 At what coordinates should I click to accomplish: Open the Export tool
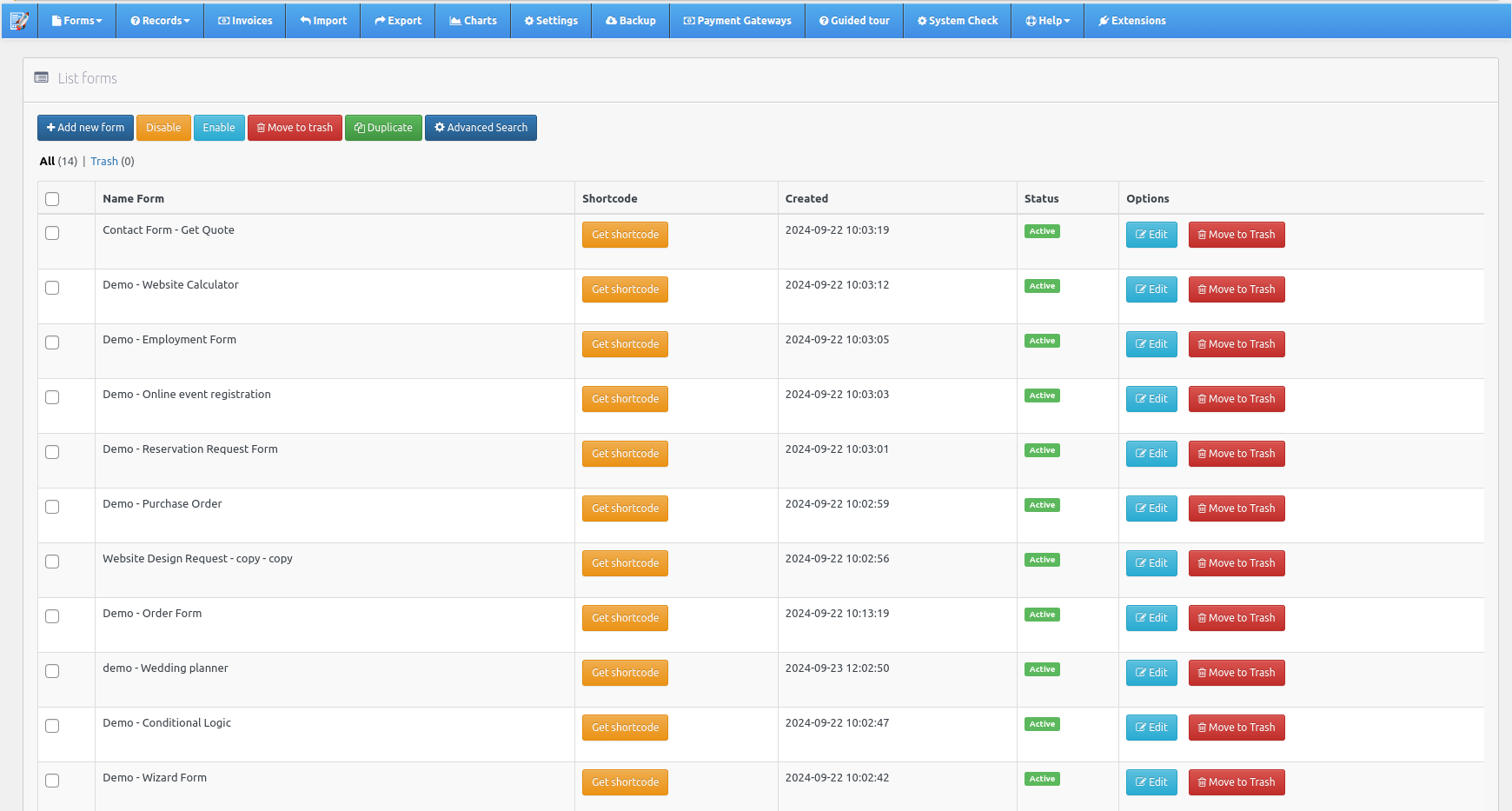click(397, 20)
